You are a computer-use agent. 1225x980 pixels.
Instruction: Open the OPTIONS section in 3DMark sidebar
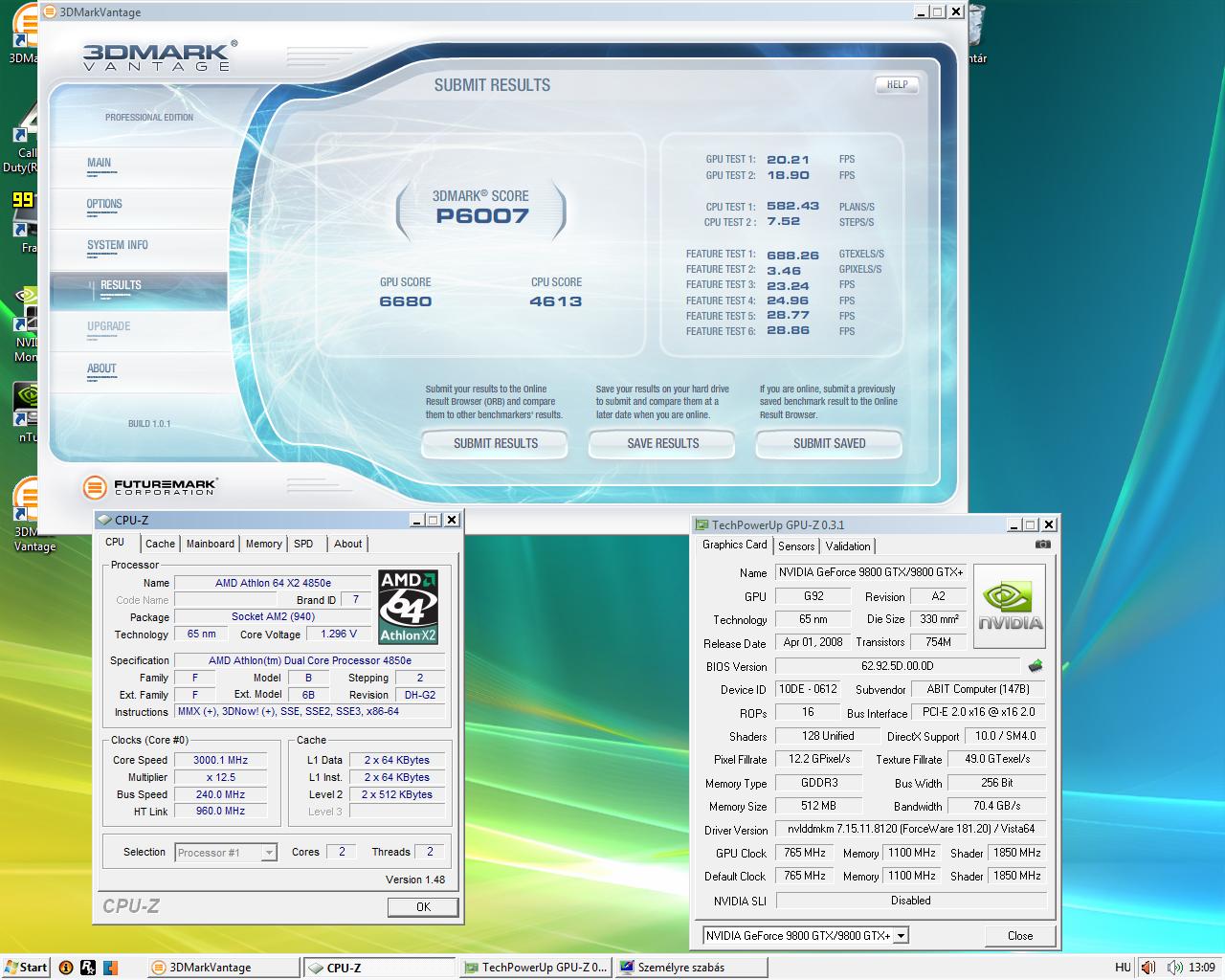tap(104, 204)
